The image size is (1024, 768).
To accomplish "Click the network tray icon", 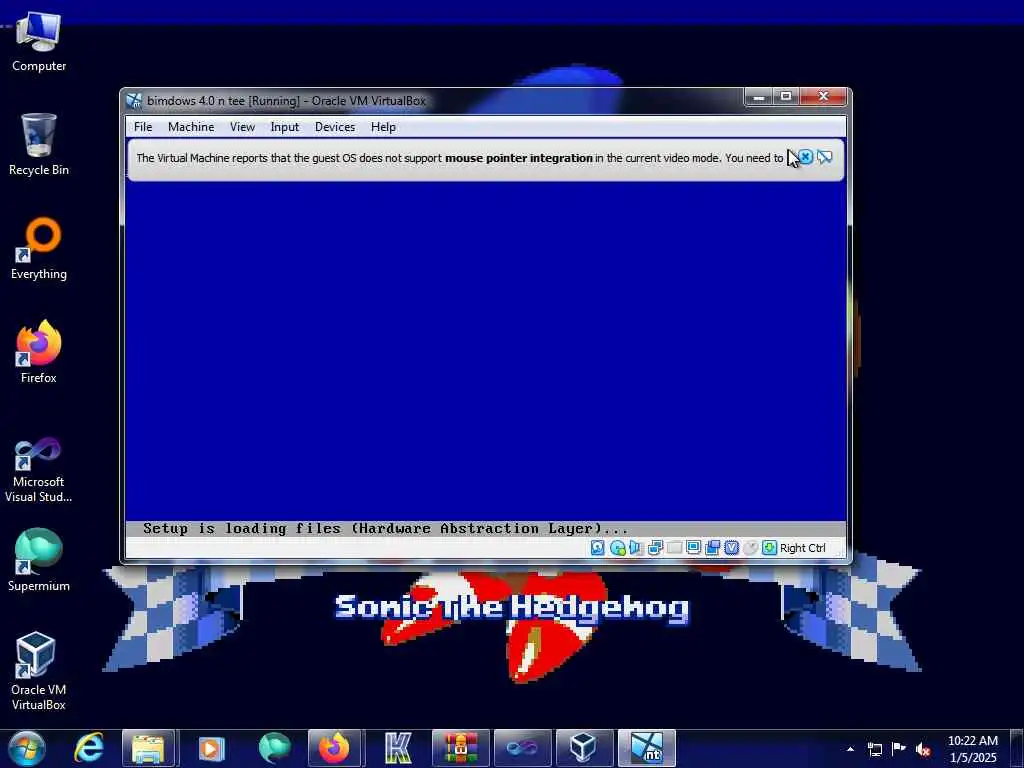I will pyautogui.click(x=875, y=749).
